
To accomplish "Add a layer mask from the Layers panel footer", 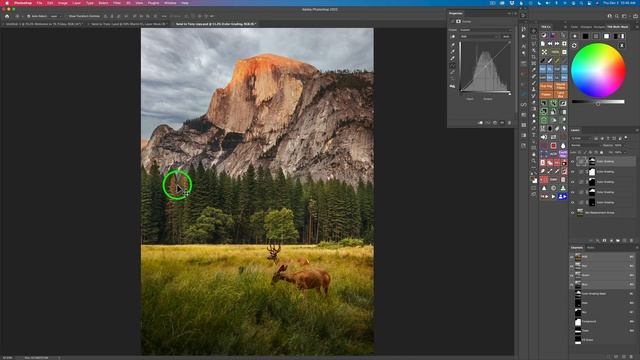I will [x=604, y=241].
